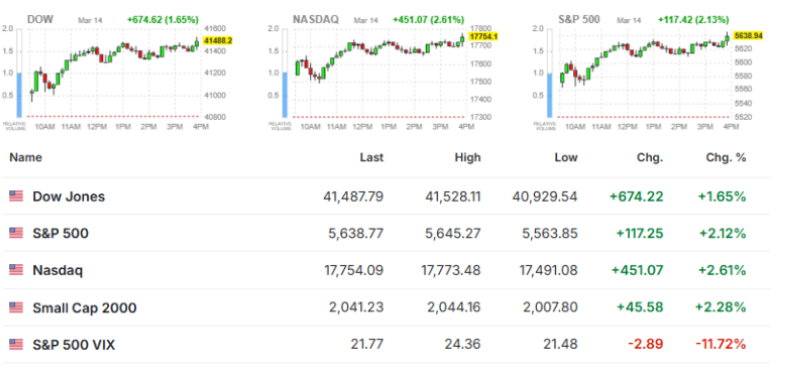Click the US flag icon beside Dow Jones
The height and width of the screenshot is (377, 790).
(16, 196)
